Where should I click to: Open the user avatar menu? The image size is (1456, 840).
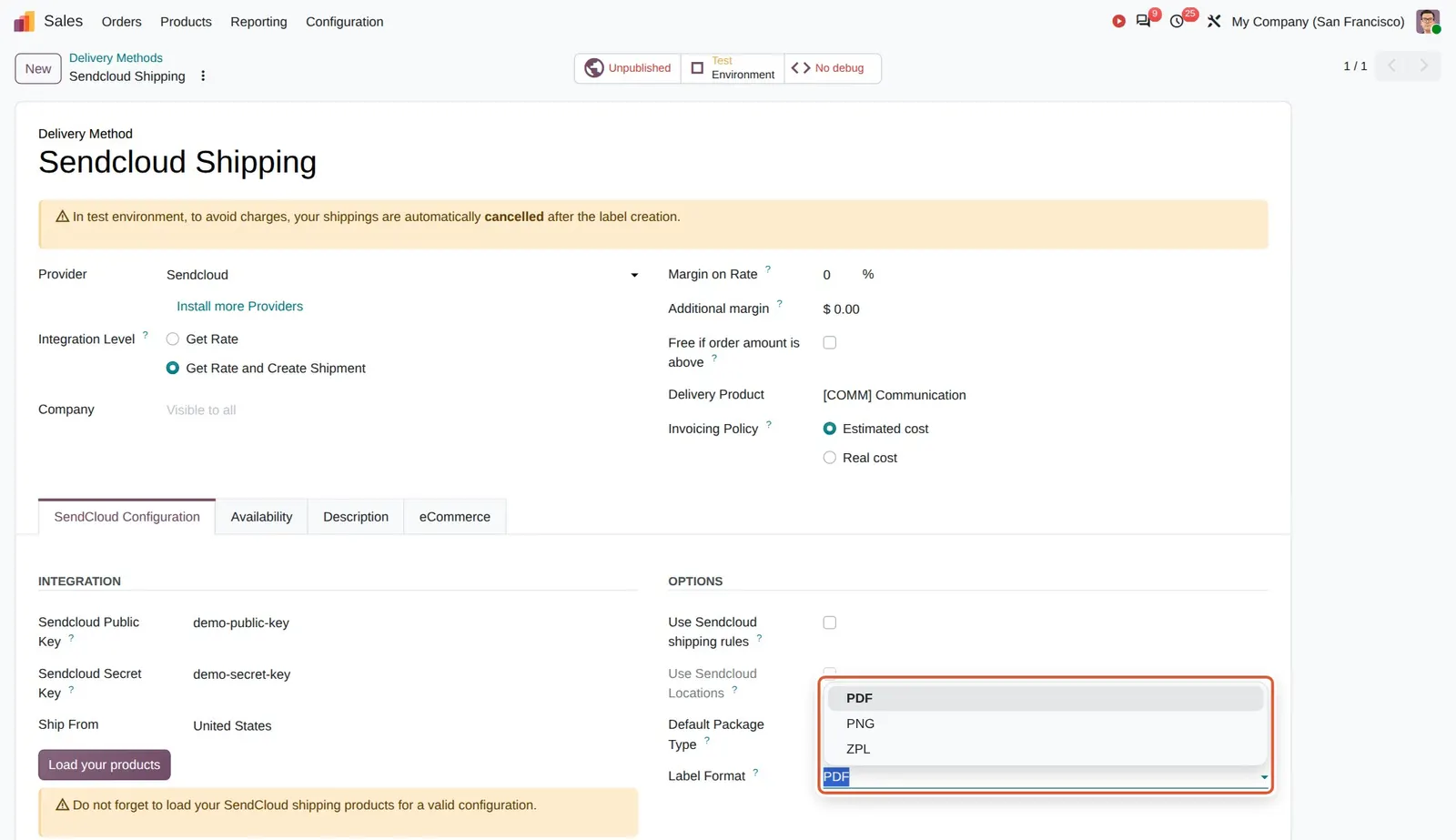(1428, 21)
